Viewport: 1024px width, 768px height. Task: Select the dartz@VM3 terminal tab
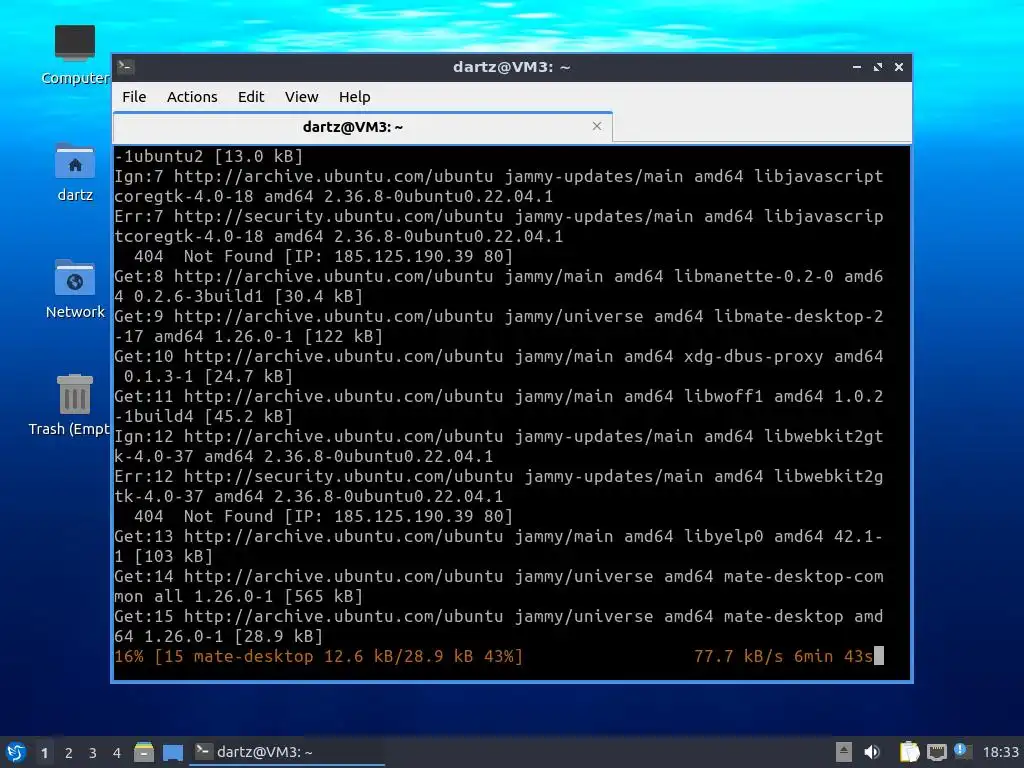pyautogui.click(x=362, y=127)
